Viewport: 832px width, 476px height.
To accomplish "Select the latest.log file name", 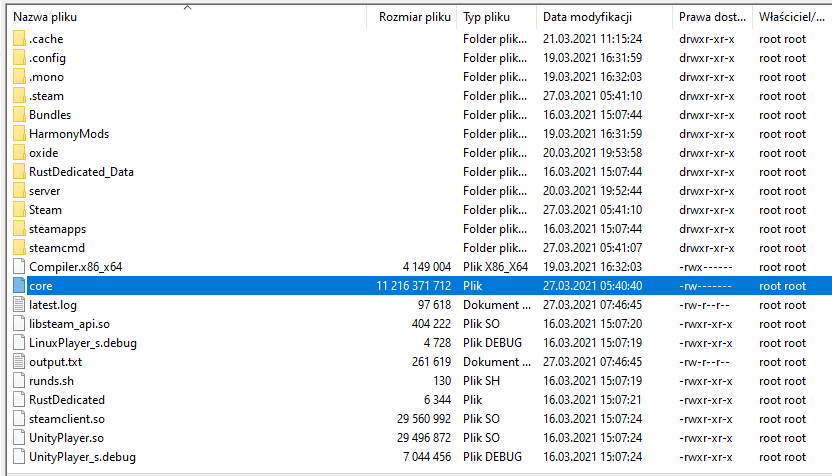I will (x=53, y=305).
